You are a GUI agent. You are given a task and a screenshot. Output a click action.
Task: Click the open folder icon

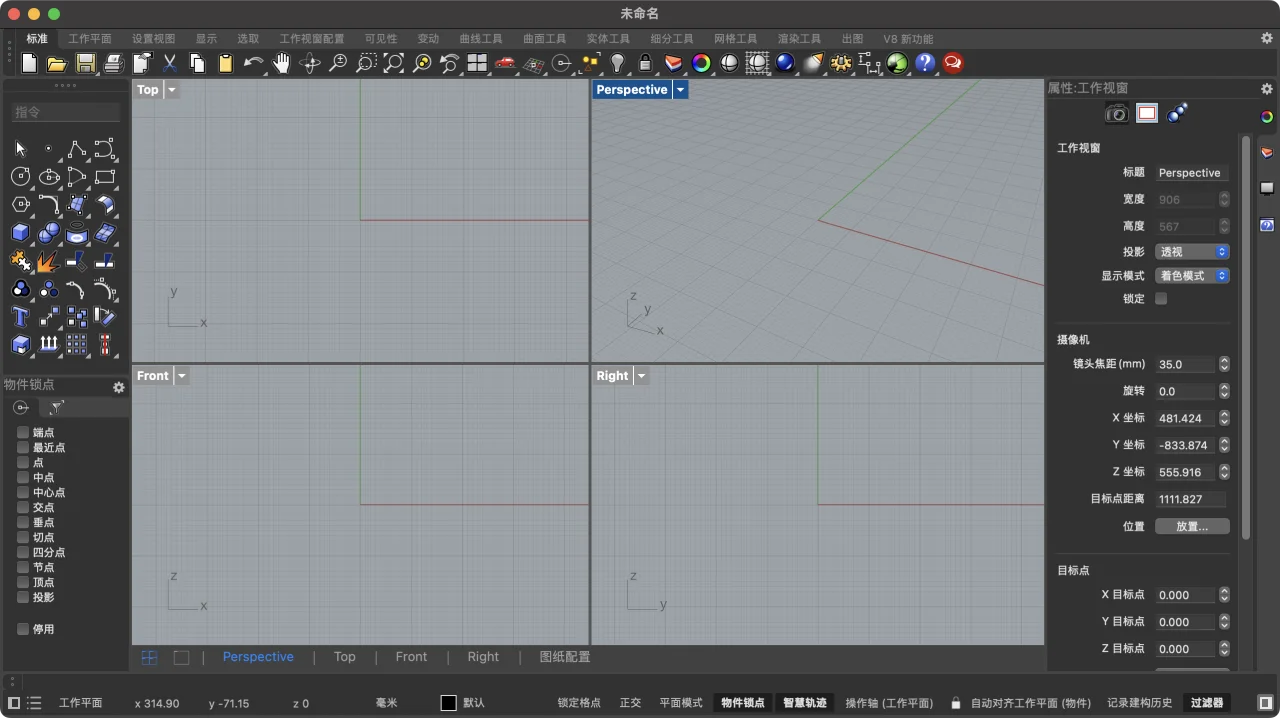coord(57,63)
